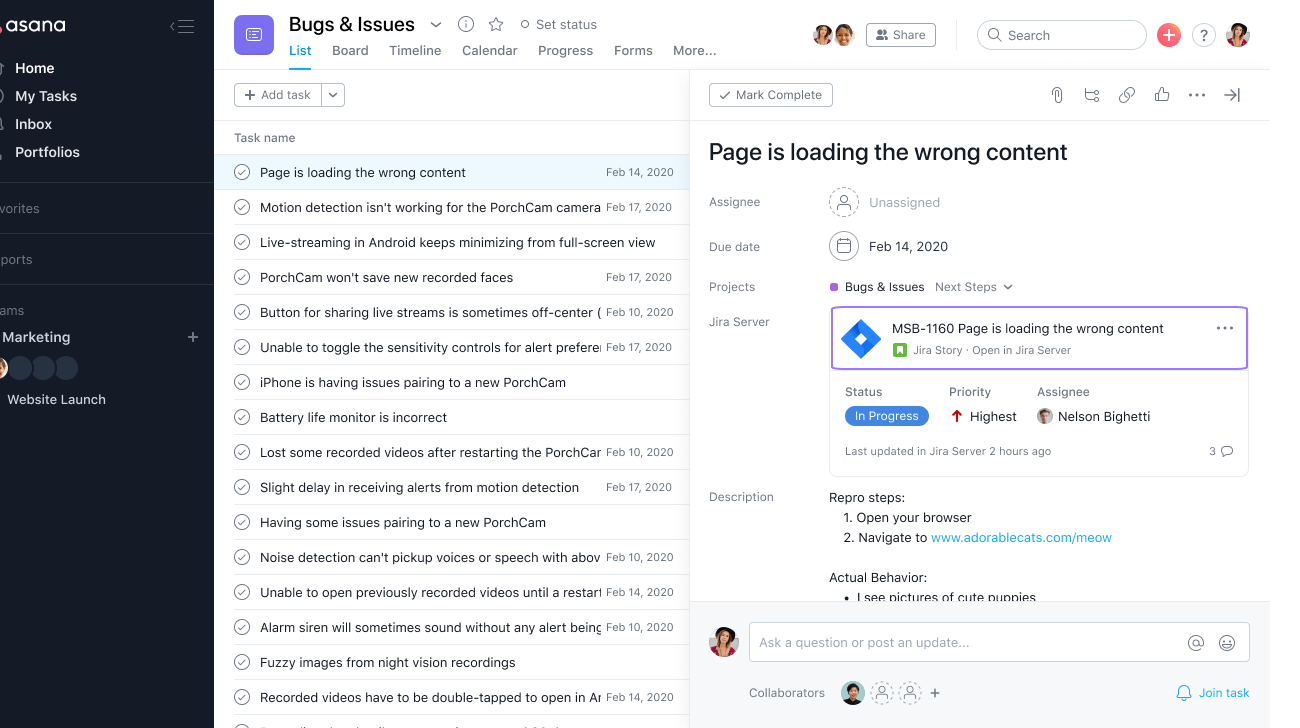The height and width of the screenshot is (728, 1300).
Task: Click the Mark Complete button
Action: coord(770,95)
